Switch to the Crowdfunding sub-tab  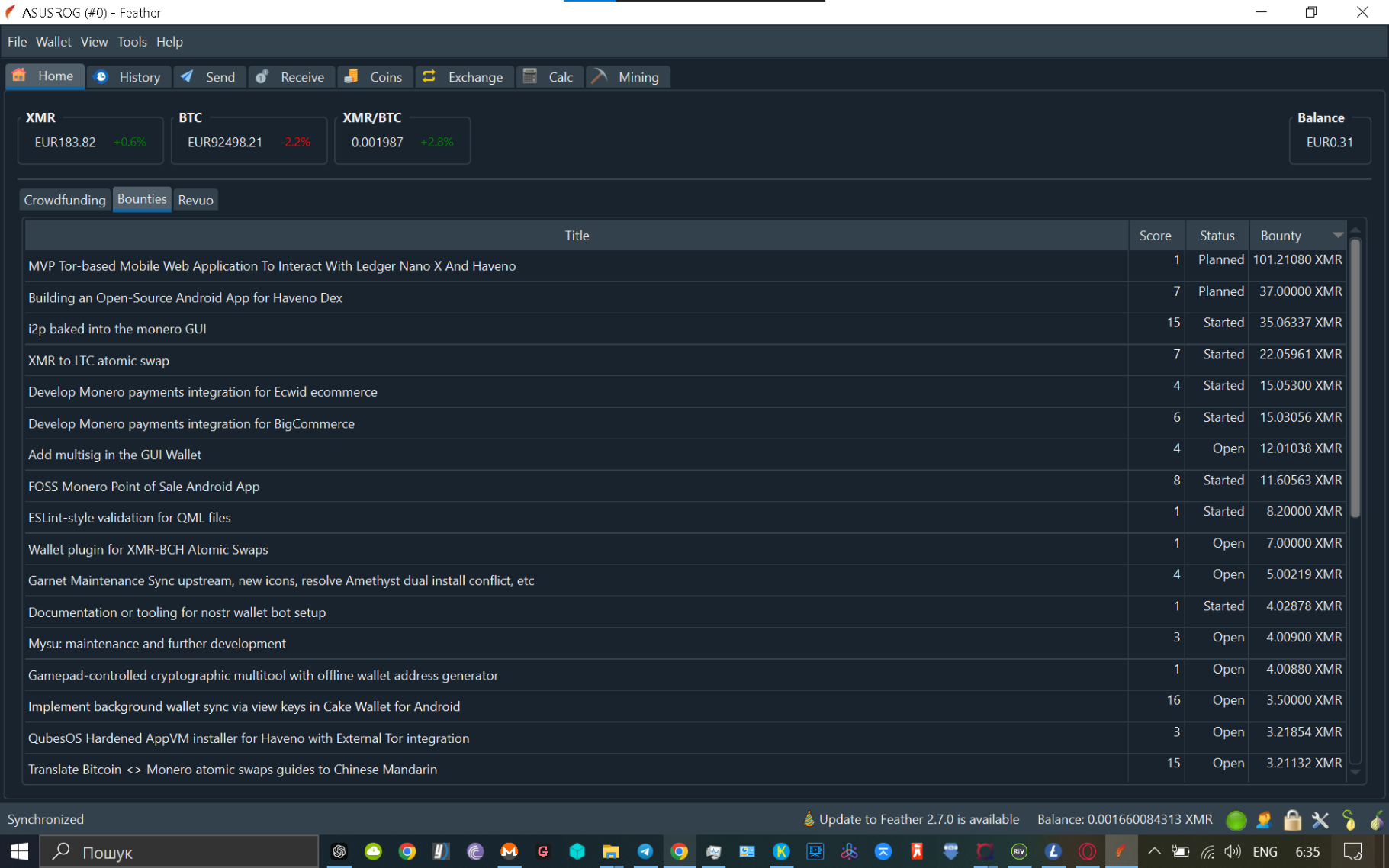click(x=65, y=200)
